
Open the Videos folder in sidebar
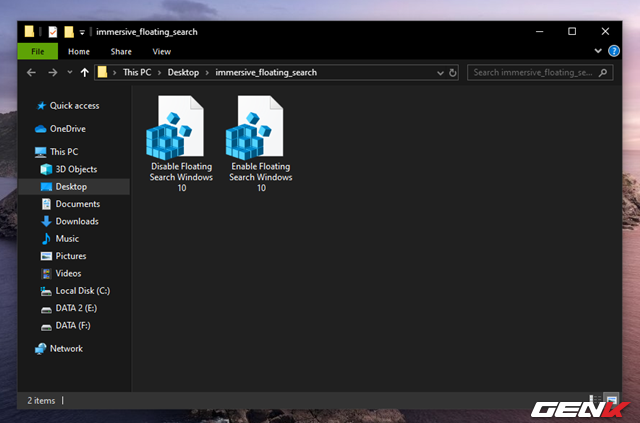61,273
